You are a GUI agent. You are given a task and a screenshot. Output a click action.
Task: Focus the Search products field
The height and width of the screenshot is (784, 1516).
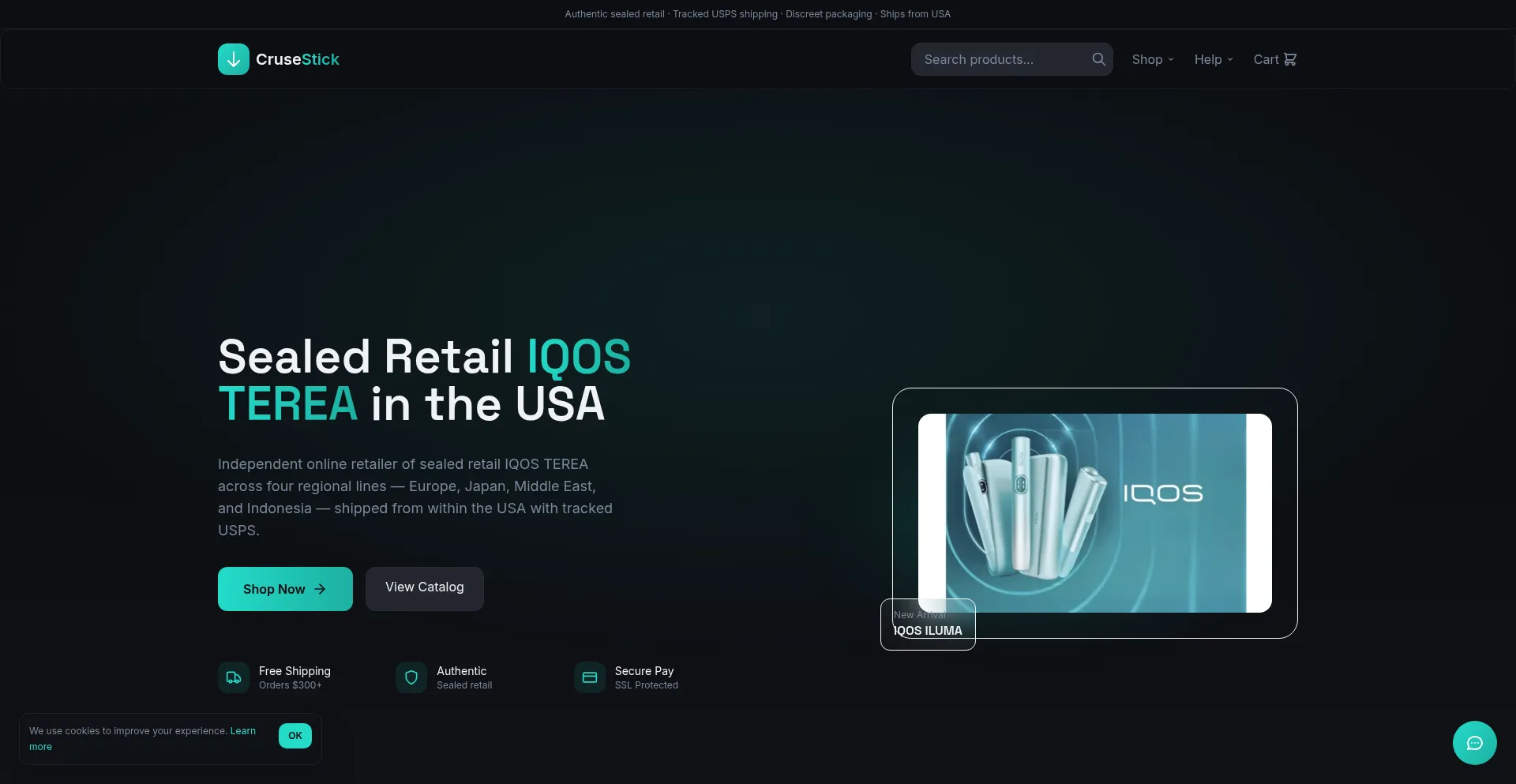click(x=1011, y=59)
